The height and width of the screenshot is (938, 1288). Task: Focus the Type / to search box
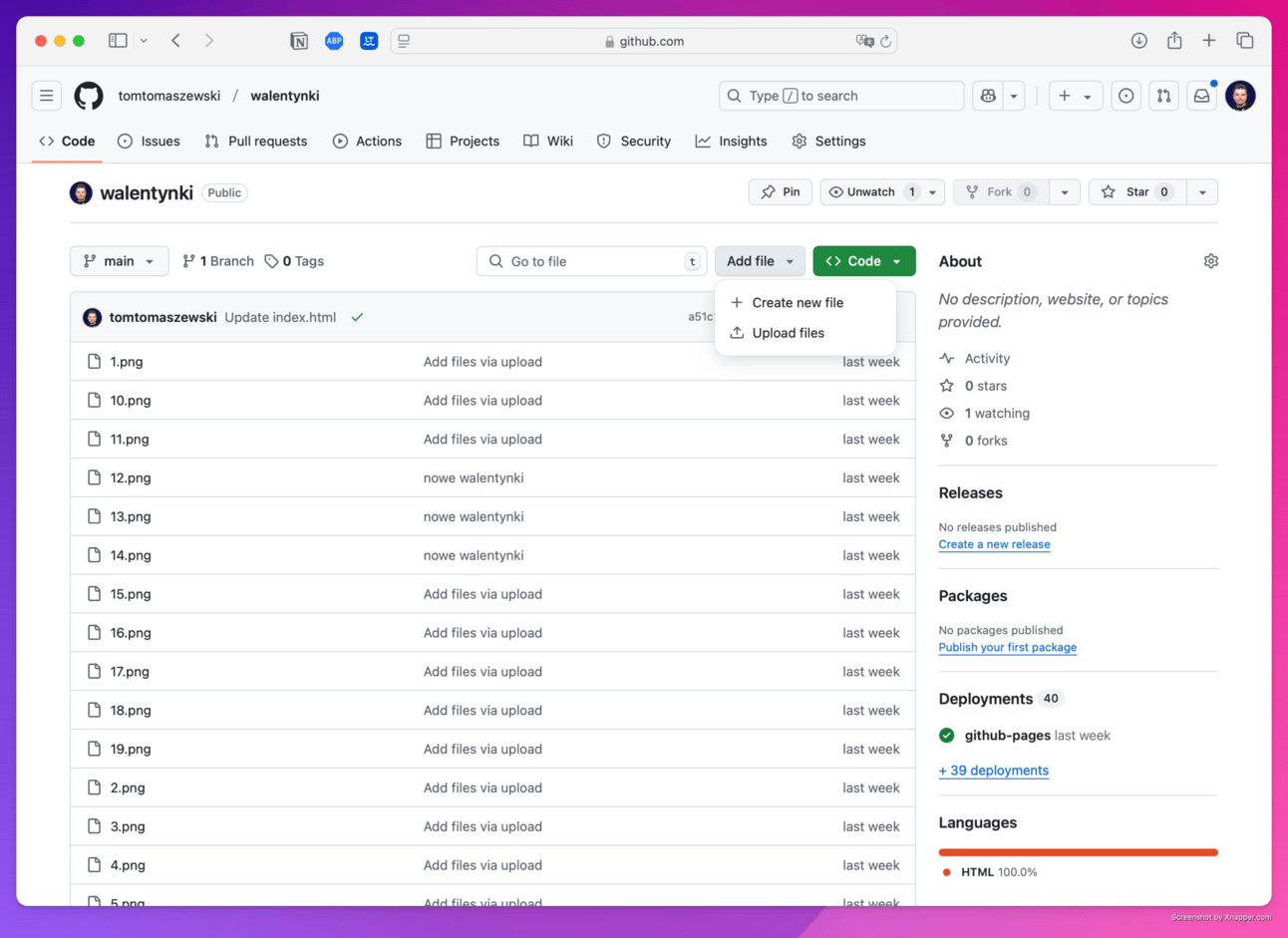(841, 96)
